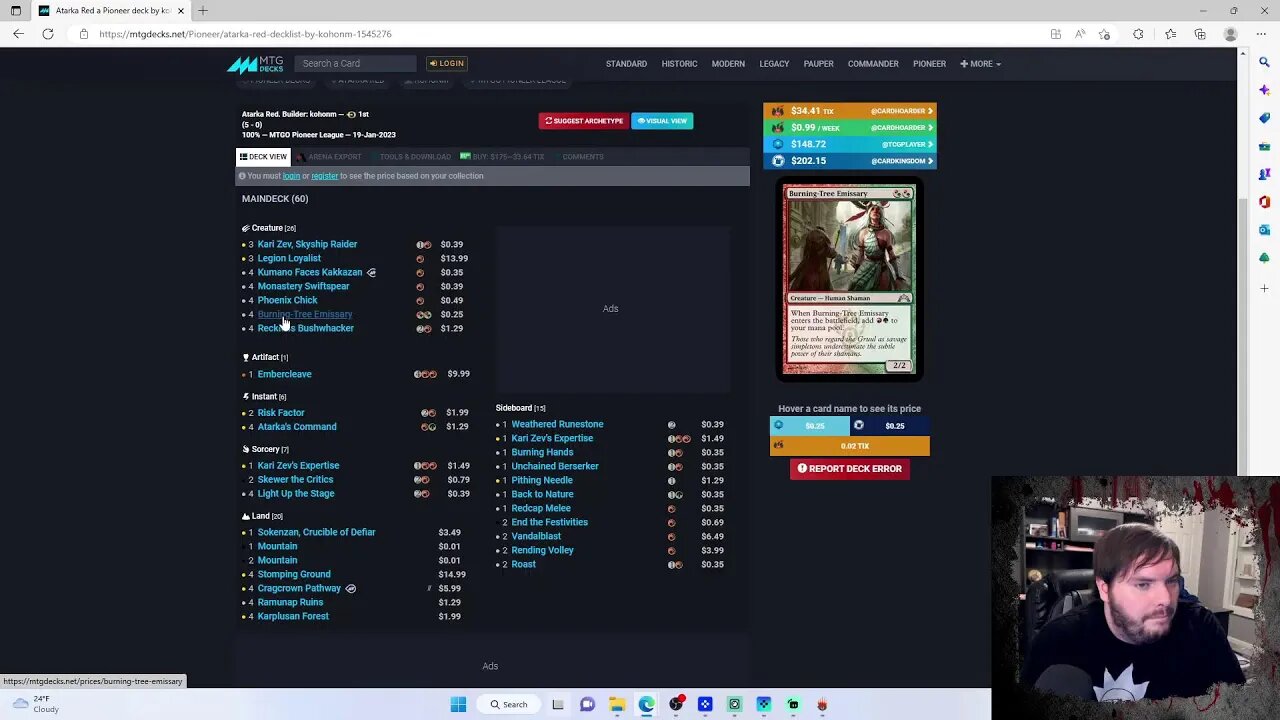Click the $202.15 Card Kingdom price button
Screen dimensions: 1280x720
tap(850, 161)
